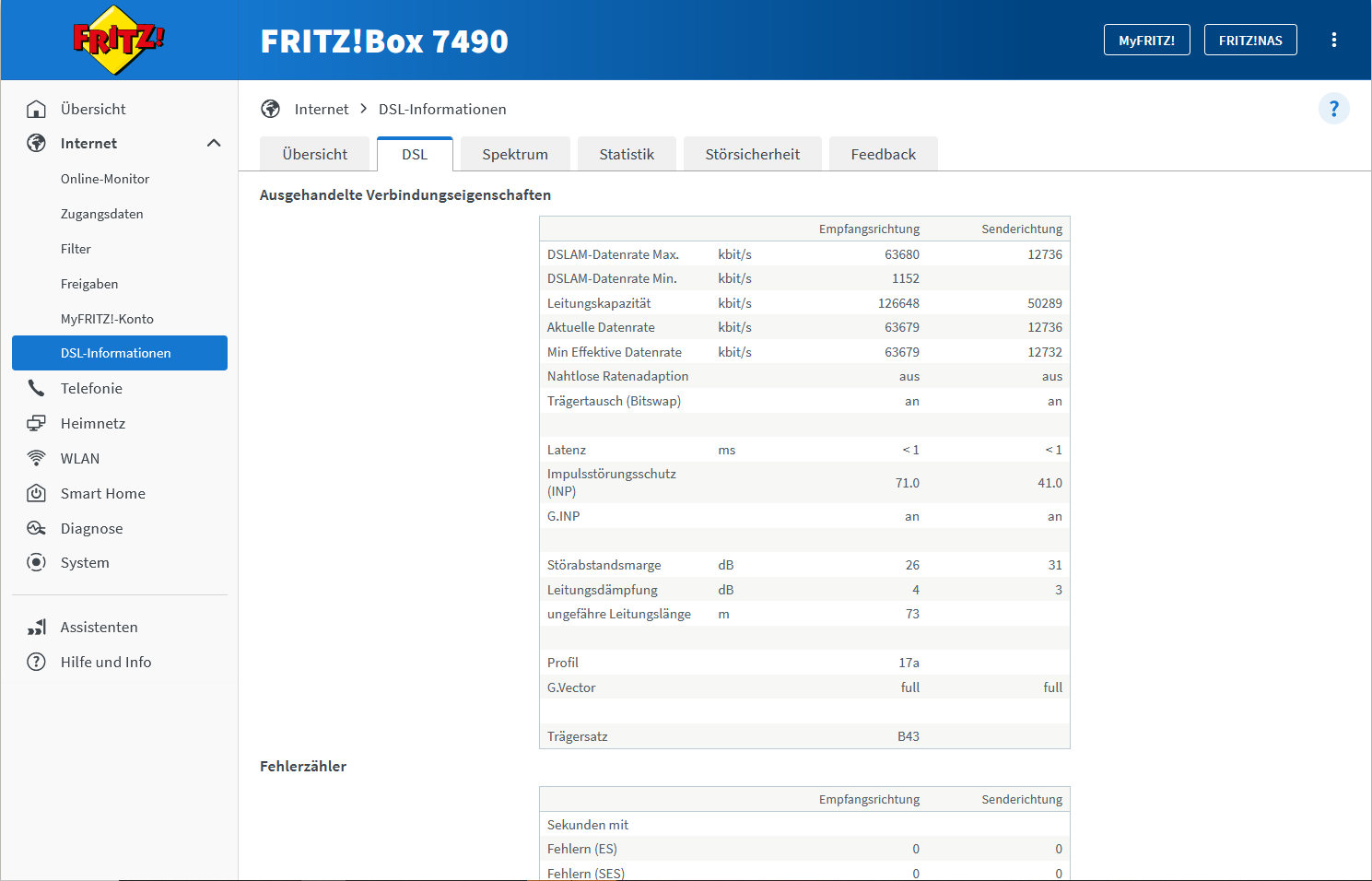Image resolution: width=1372 pixels, height=881 pixels.
Task: Click the Fehlerzähler heading
Action: coord(303,766)
